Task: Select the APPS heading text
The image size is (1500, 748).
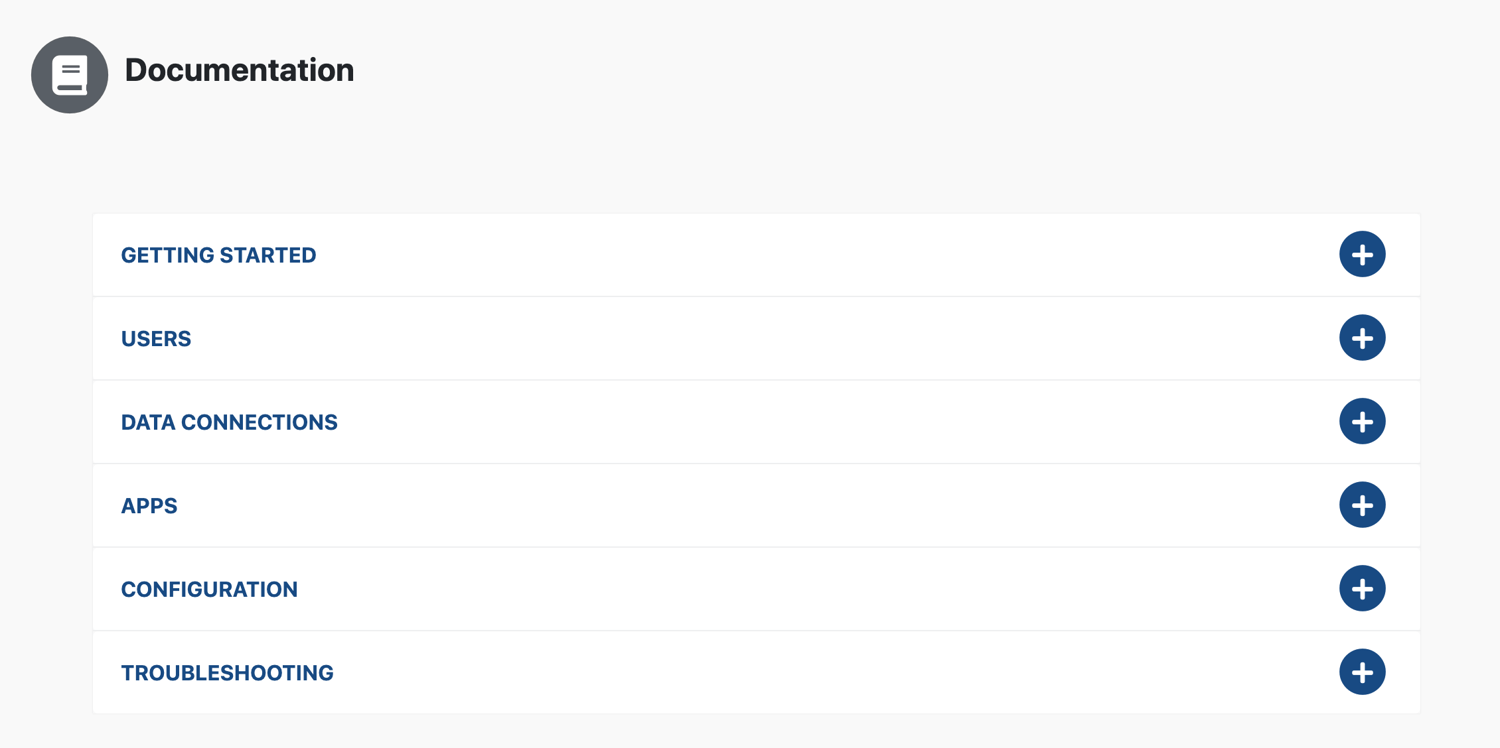Action: coord(149,506)
